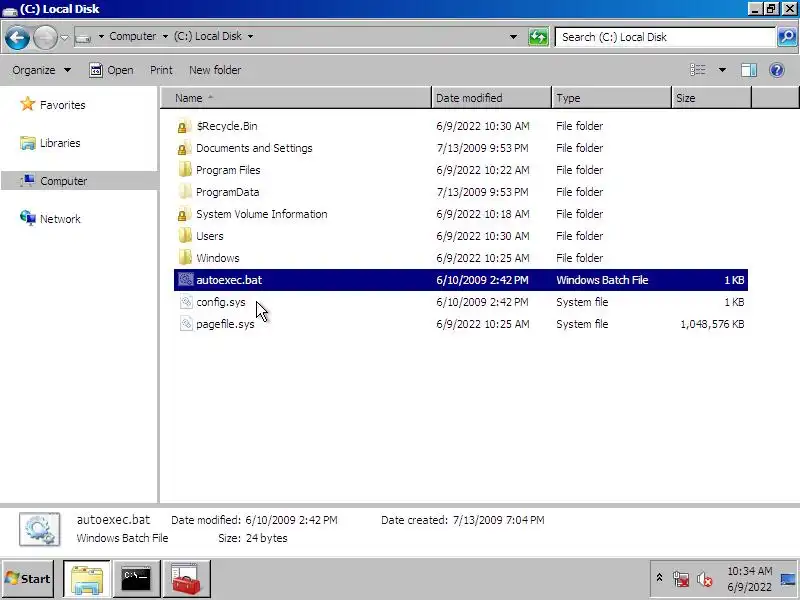Click the drive icon in address bar
The image size is (800, 600).
click(x=84, y=37)
